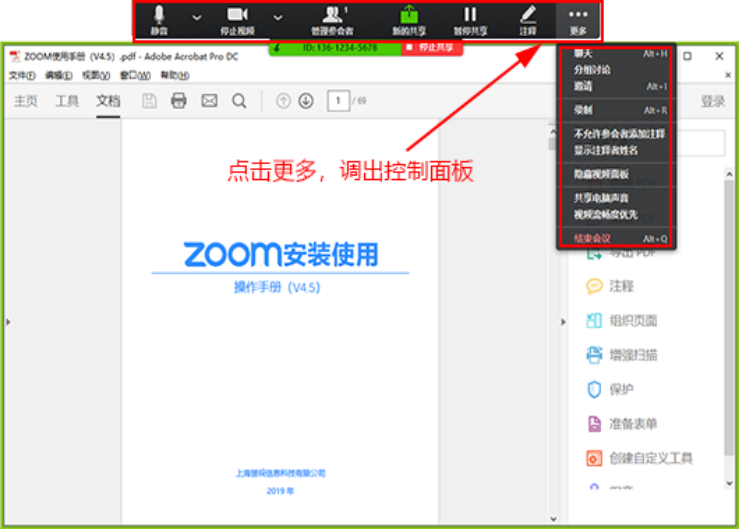
Task: Switch to the Tools (工具) tab
Action: tap(67, 101)
